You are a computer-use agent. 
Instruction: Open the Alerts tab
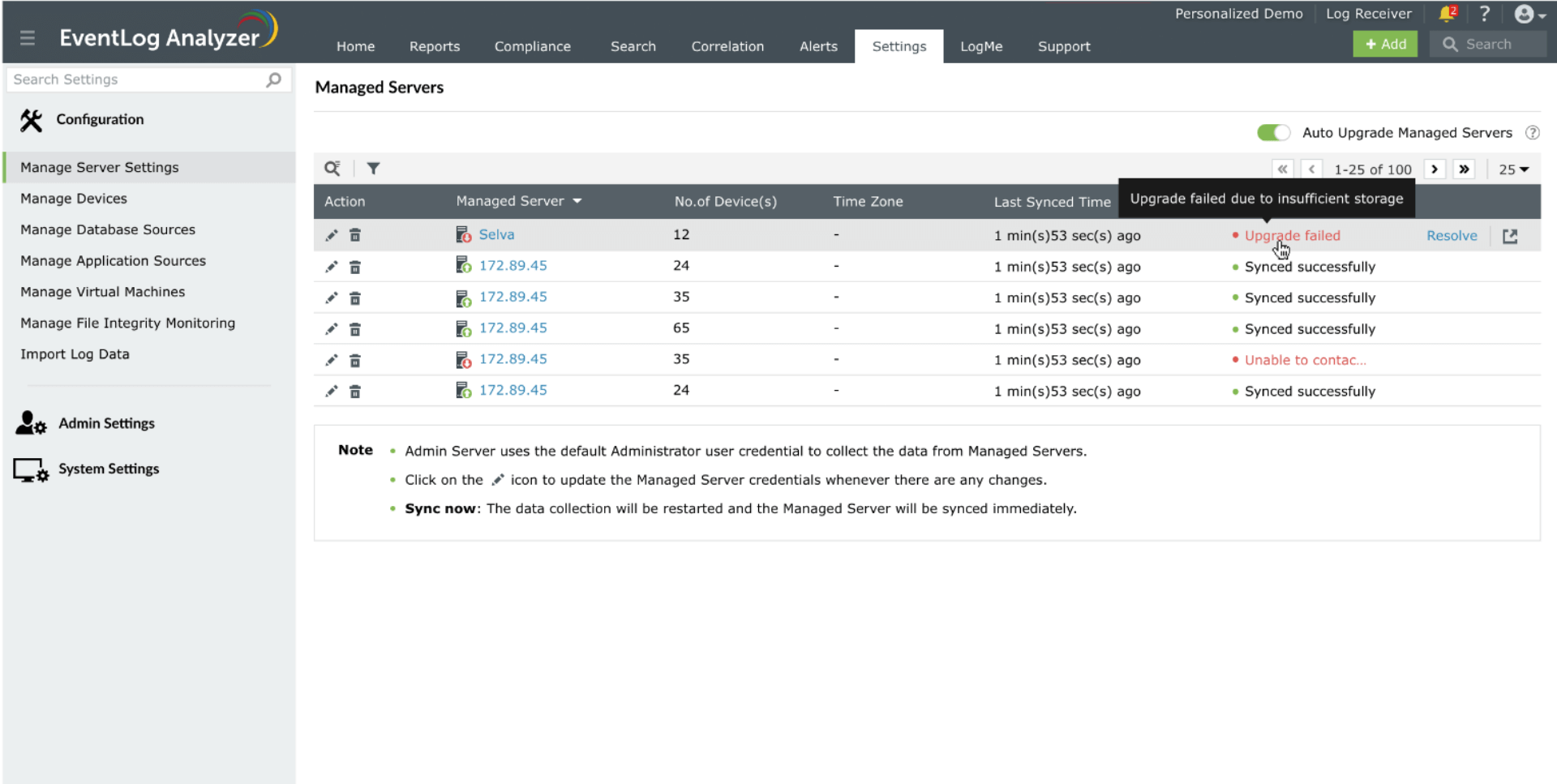click(x=818, y=46)
